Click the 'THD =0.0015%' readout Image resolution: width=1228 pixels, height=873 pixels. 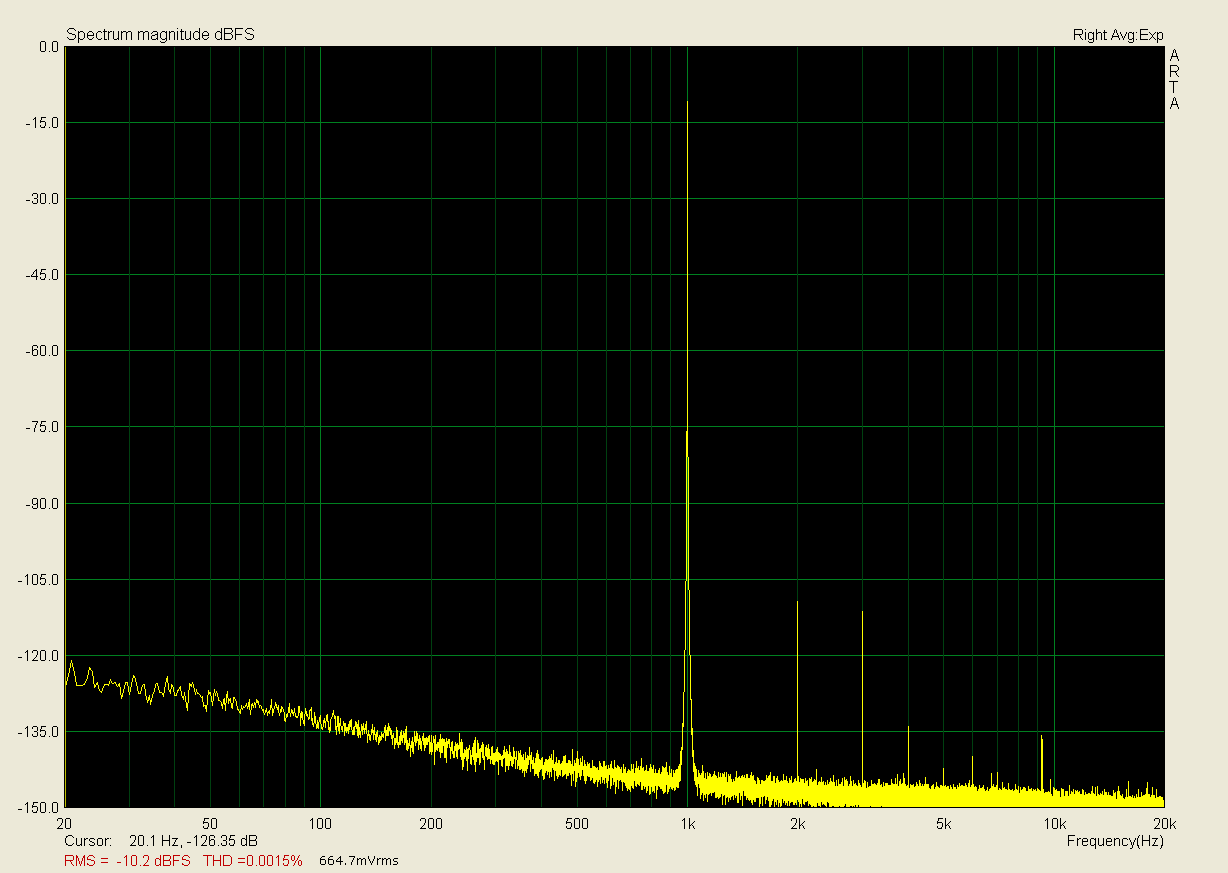253,860
